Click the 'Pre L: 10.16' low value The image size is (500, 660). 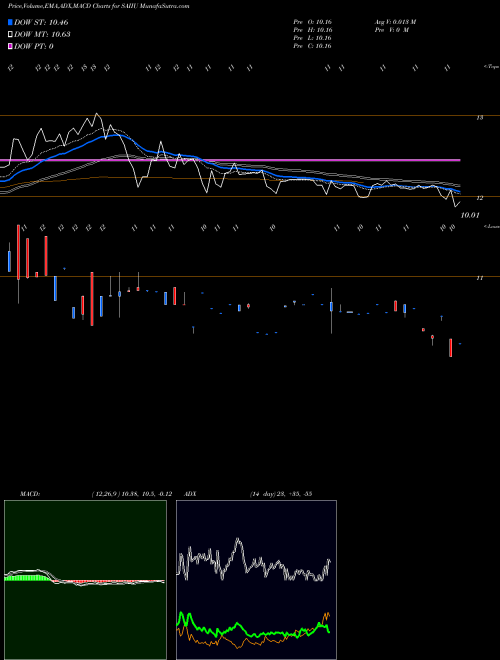pyautogui.click(x=313, y=38)
